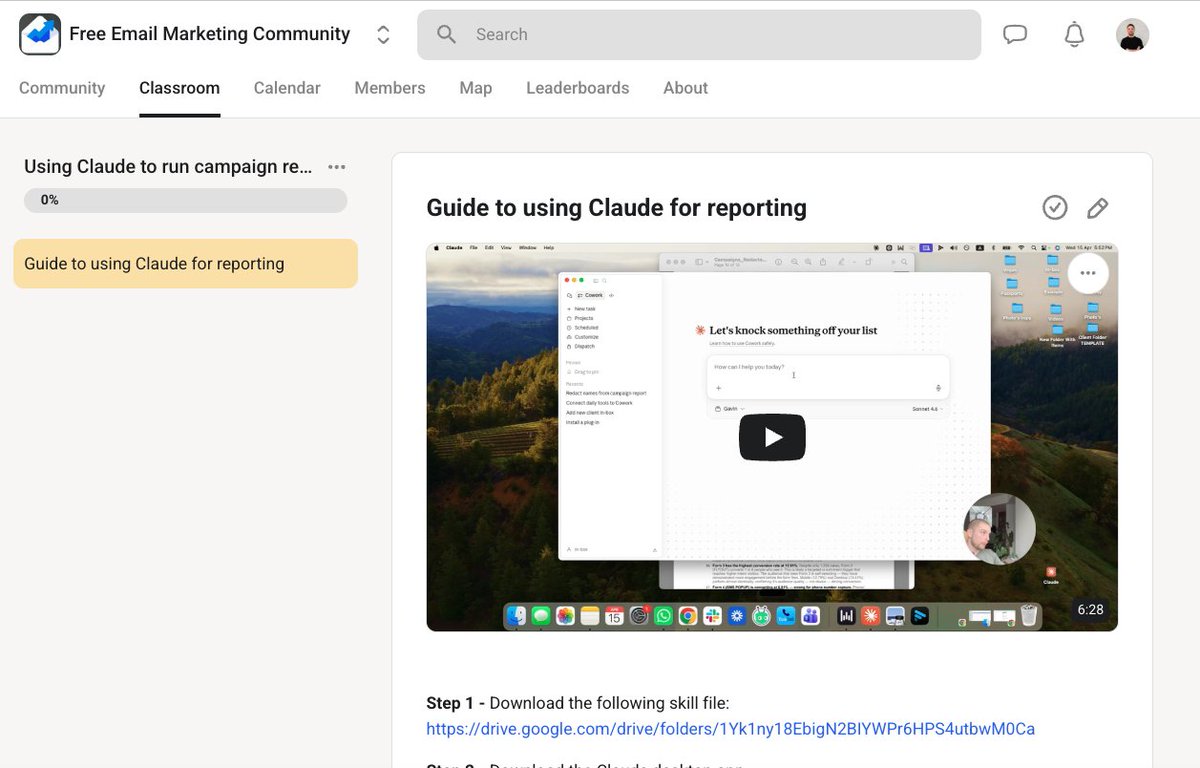1200x768 pixels.
Task: Open the course three-dot options menu
Action: [337, 167]
